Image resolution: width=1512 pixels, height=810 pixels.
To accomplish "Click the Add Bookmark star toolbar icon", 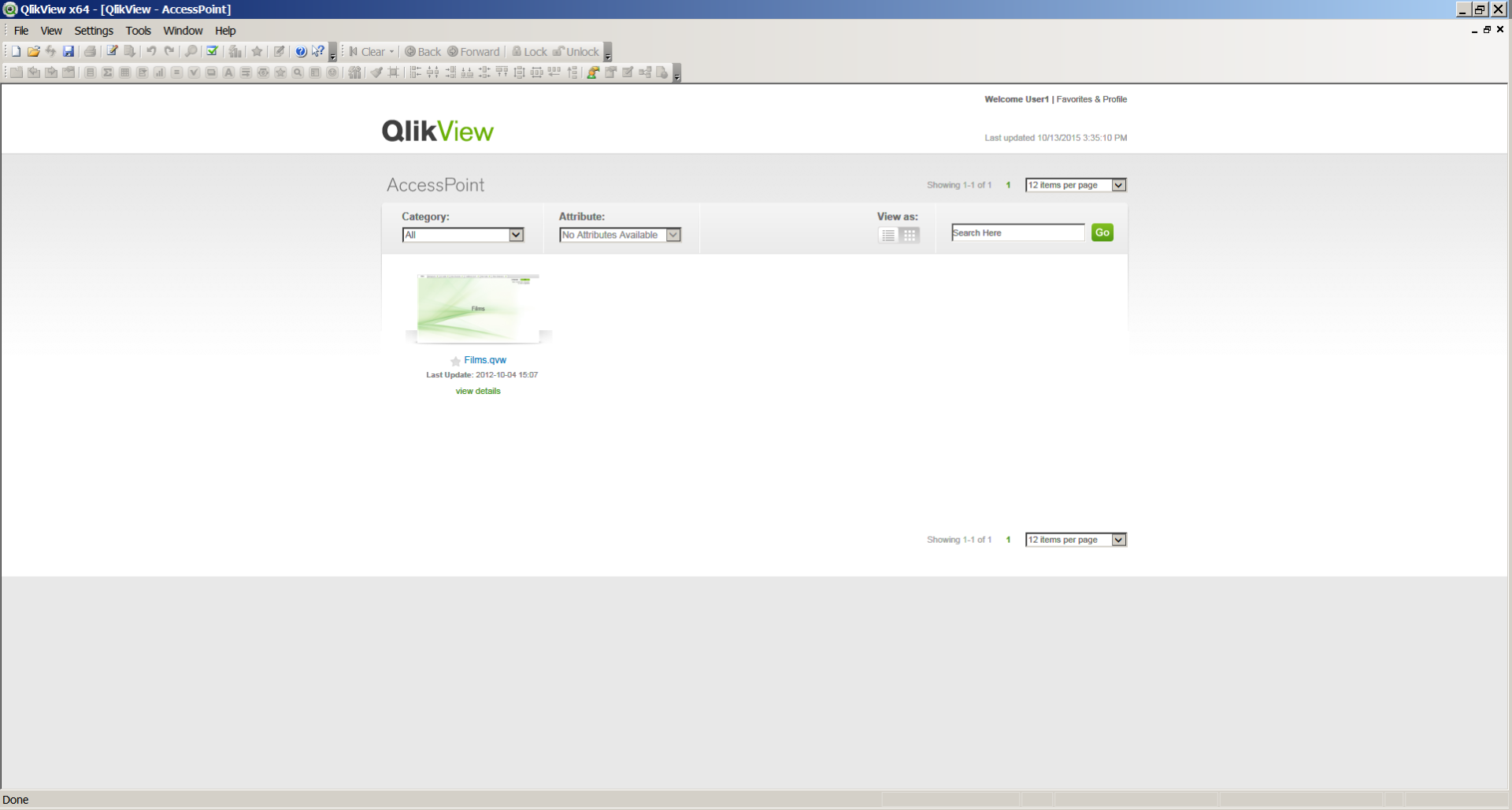I will (x=257, y=51).
